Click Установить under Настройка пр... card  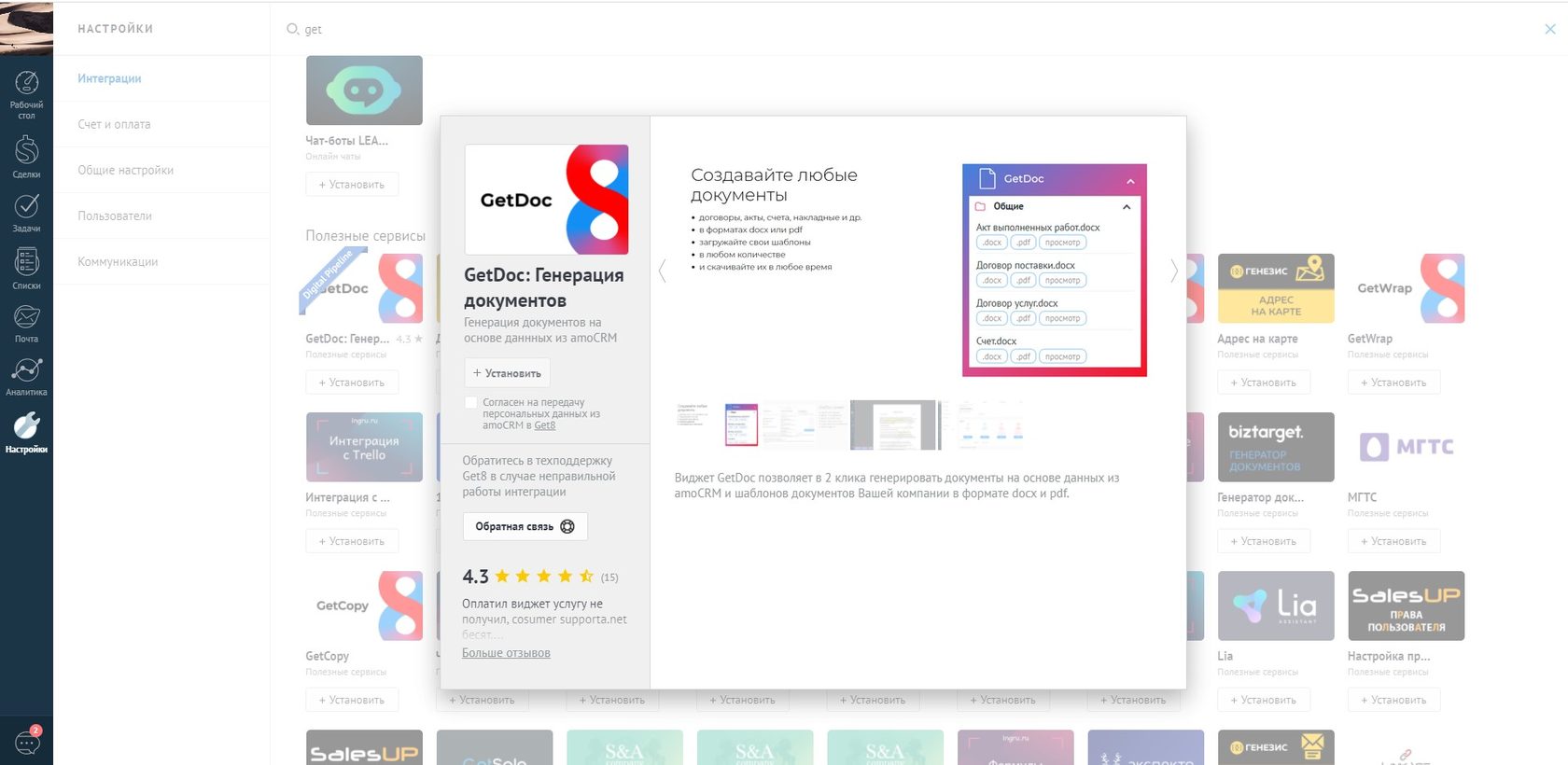coord(1393,700)
